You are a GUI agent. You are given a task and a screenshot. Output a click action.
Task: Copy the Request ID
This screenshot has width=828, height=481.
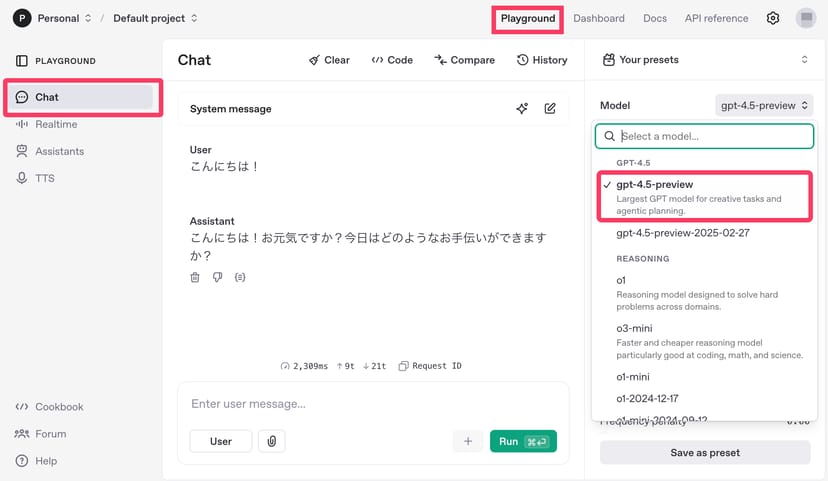[430, 366]
